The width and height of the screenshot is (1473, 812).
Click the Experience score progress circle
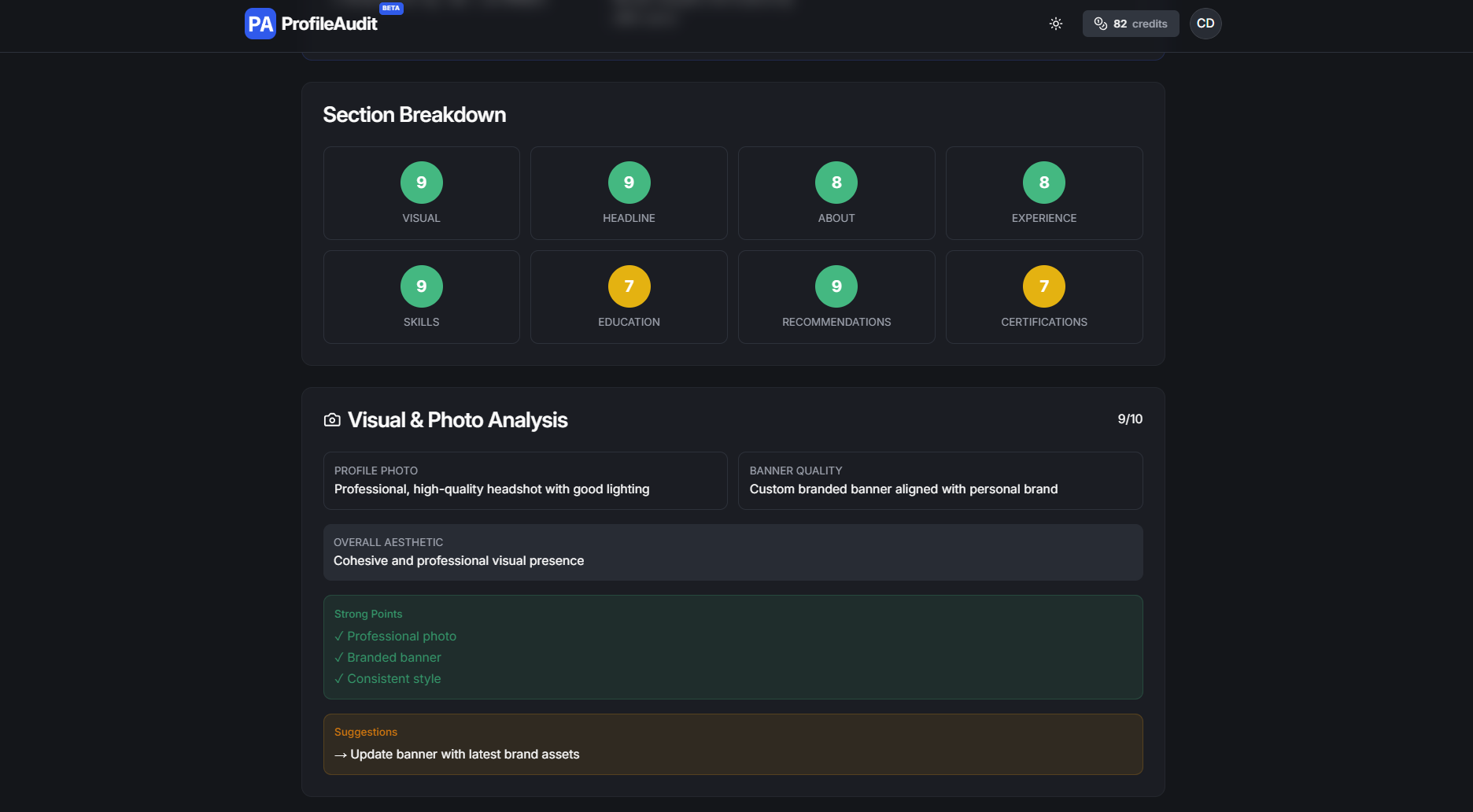[1044, 183]
